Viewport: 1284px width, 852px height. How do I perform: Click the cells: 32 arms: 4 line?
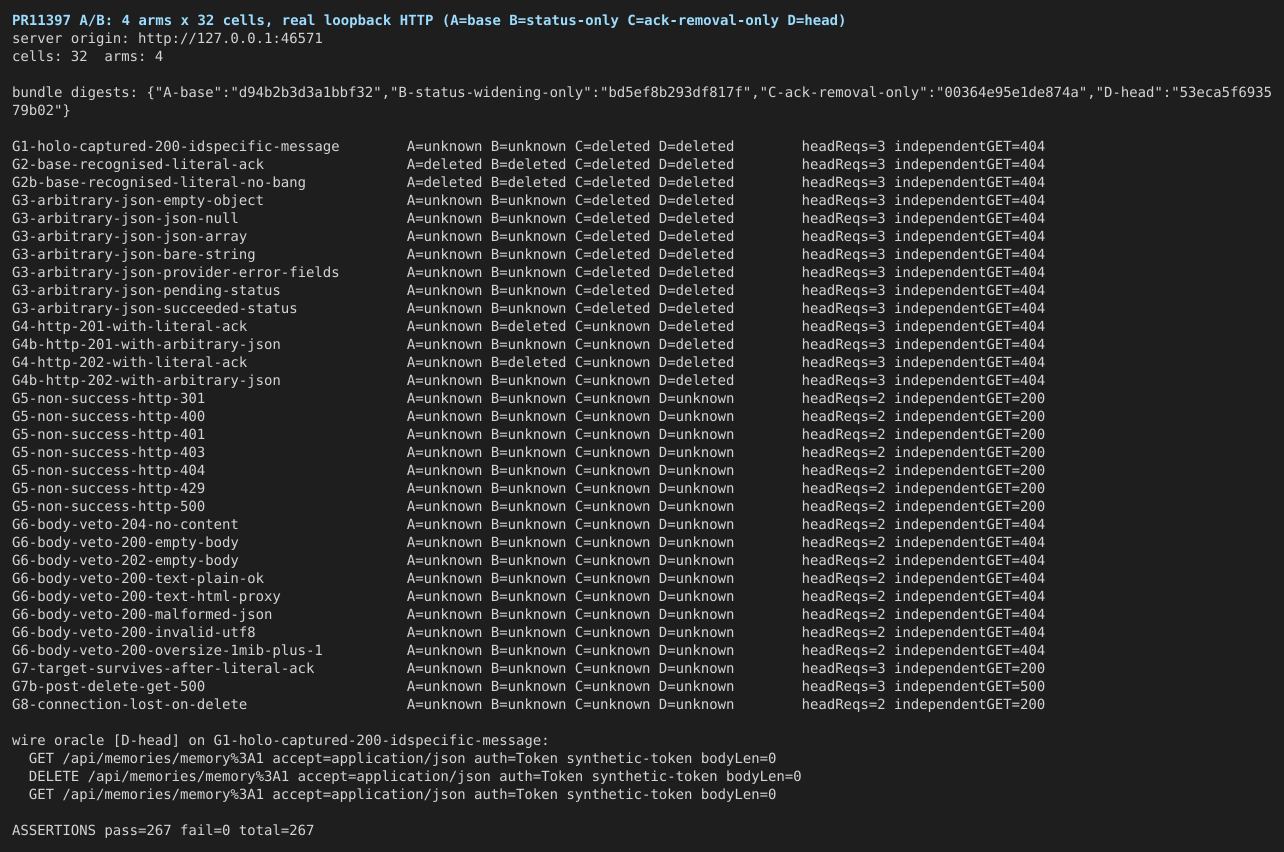click(88, 56)
